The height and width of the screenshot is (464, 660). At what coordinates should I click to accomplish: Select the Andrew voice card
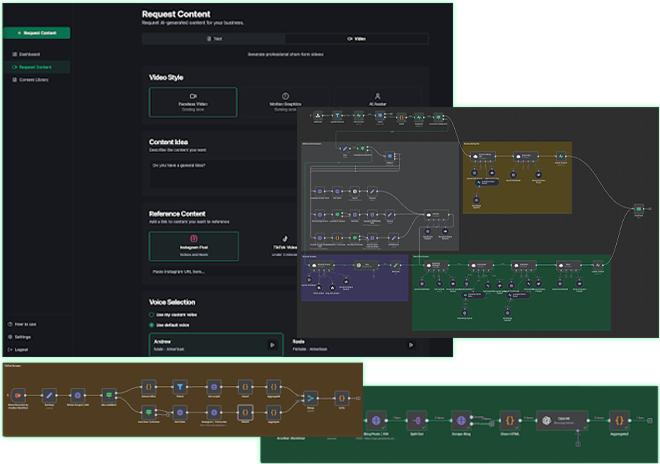216,345
